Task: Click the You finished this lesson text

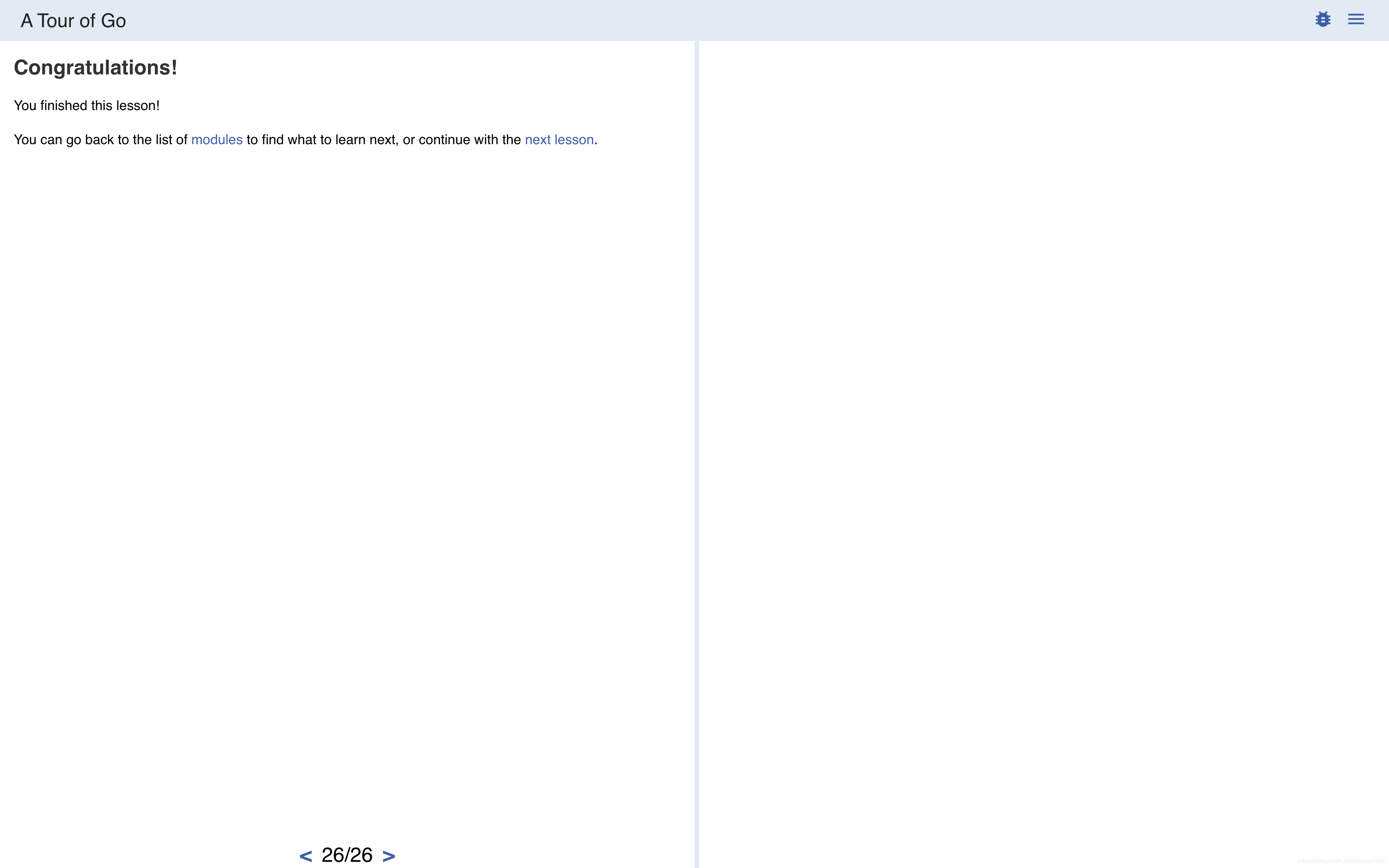Action: click(87, 106)
